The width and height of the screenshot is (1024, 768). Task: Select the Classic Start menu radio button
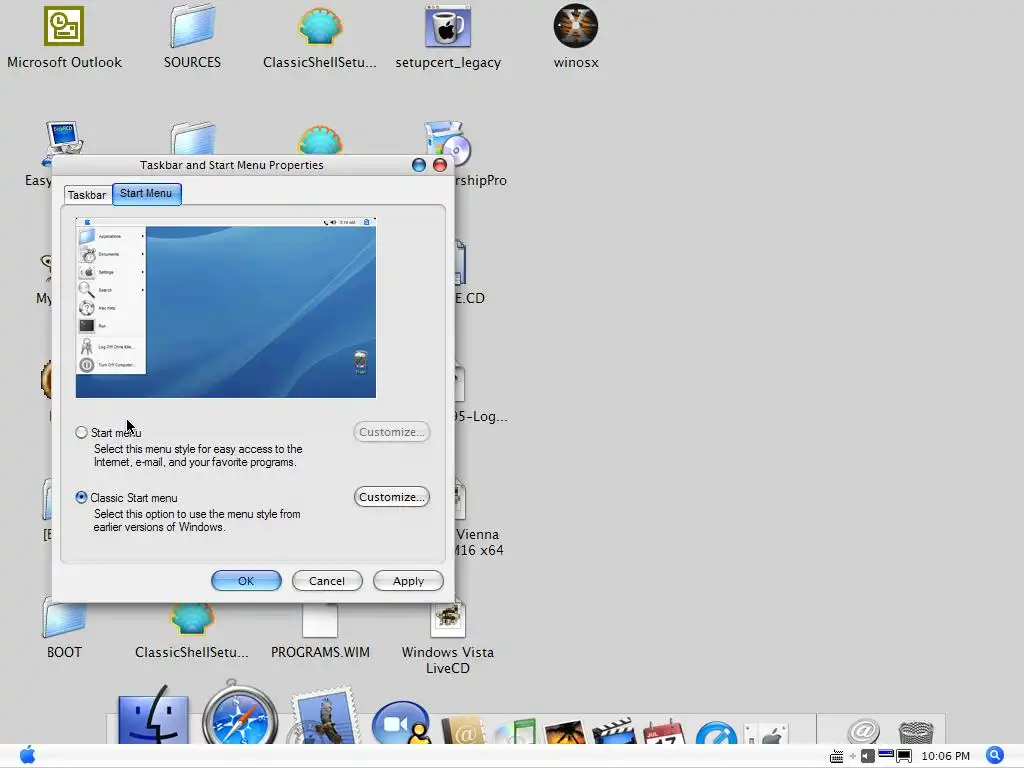click(81, 497)
